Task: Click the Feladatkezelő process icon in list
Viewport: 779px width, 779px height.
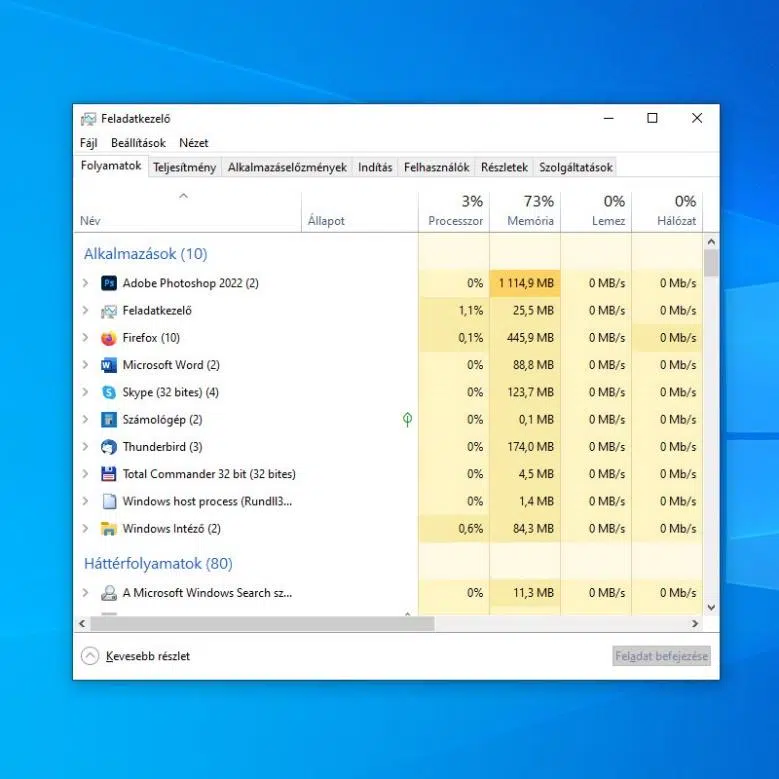Action: coord(109,311)
